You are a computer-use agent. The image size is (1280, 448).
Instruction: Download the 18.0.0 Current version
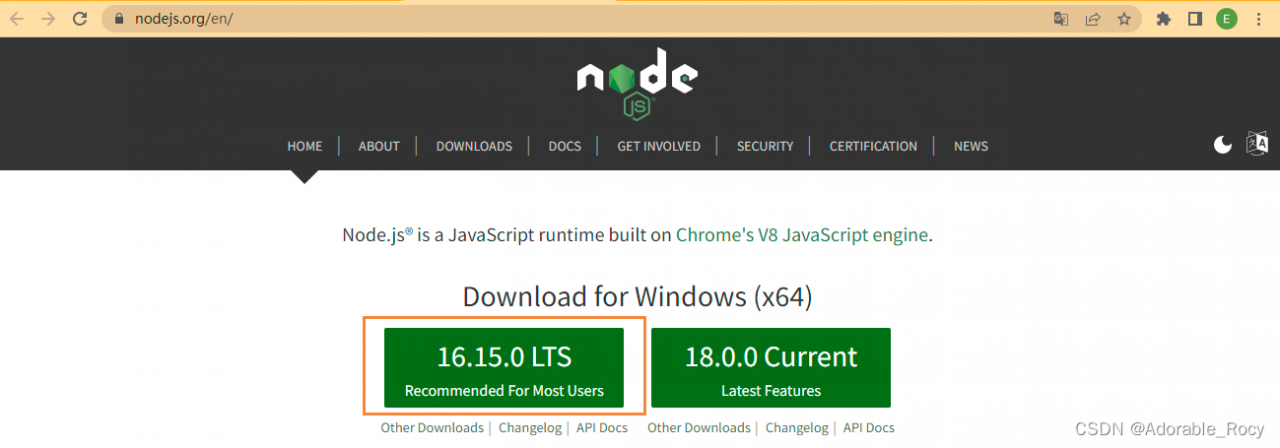[771, 368]
